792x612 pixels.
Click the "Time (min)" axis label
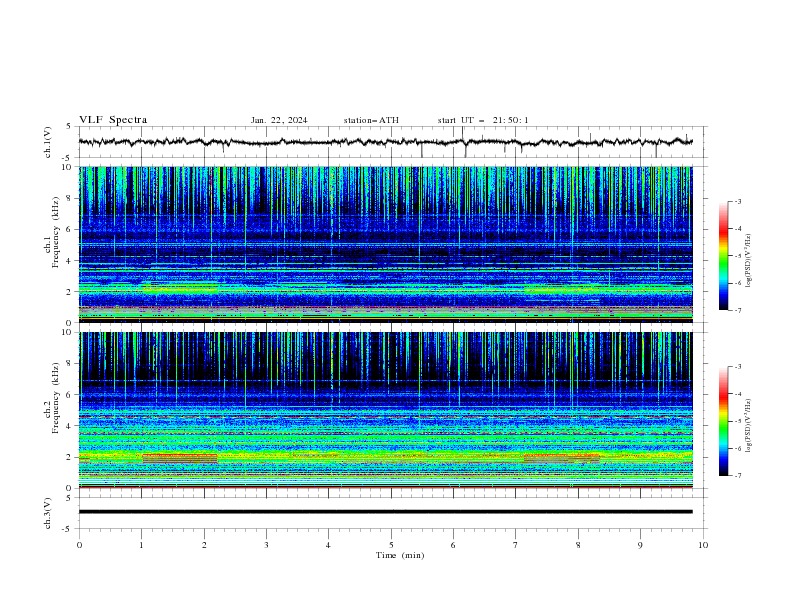click(400, 555)
